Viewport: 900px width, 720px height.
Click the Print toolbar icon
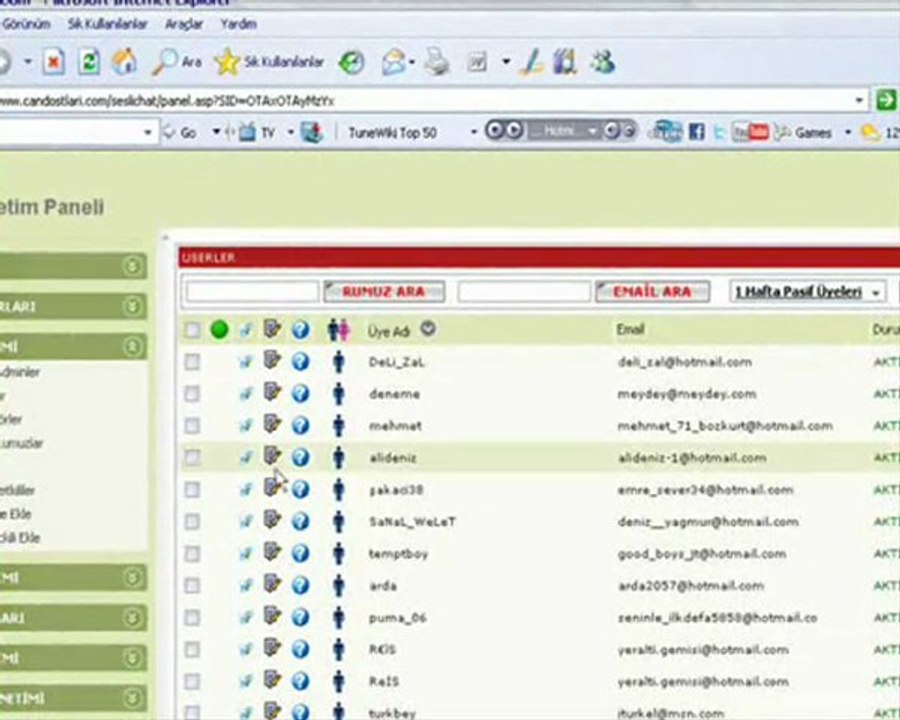(x=437, y=61)
